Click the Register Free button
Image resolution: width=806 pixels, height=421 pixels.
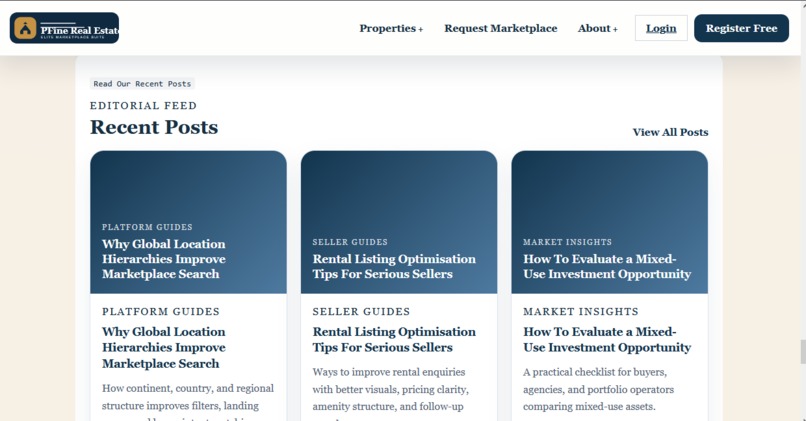tap(741, 28)
